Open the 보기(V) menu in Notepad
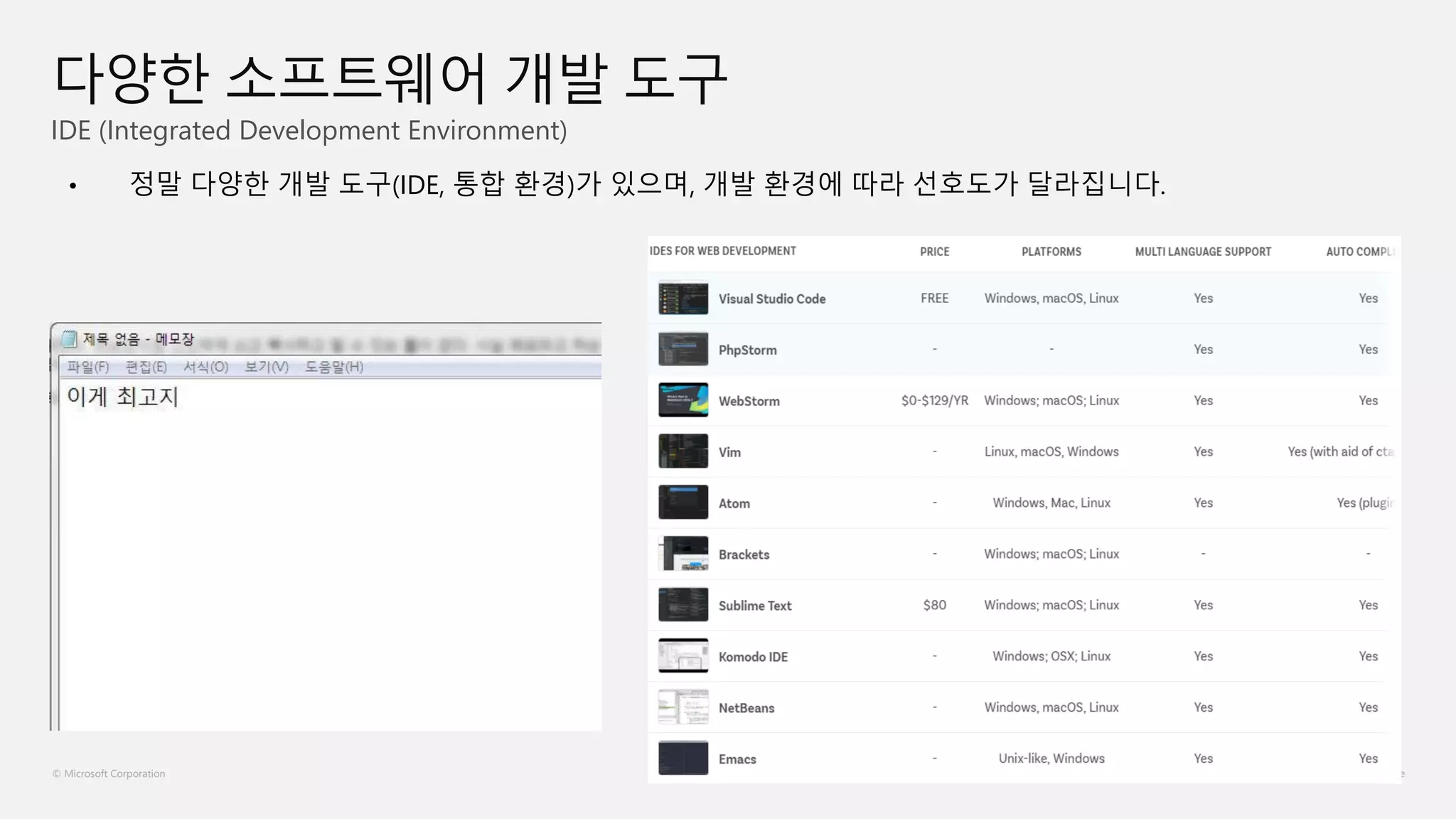 [267, 367]
